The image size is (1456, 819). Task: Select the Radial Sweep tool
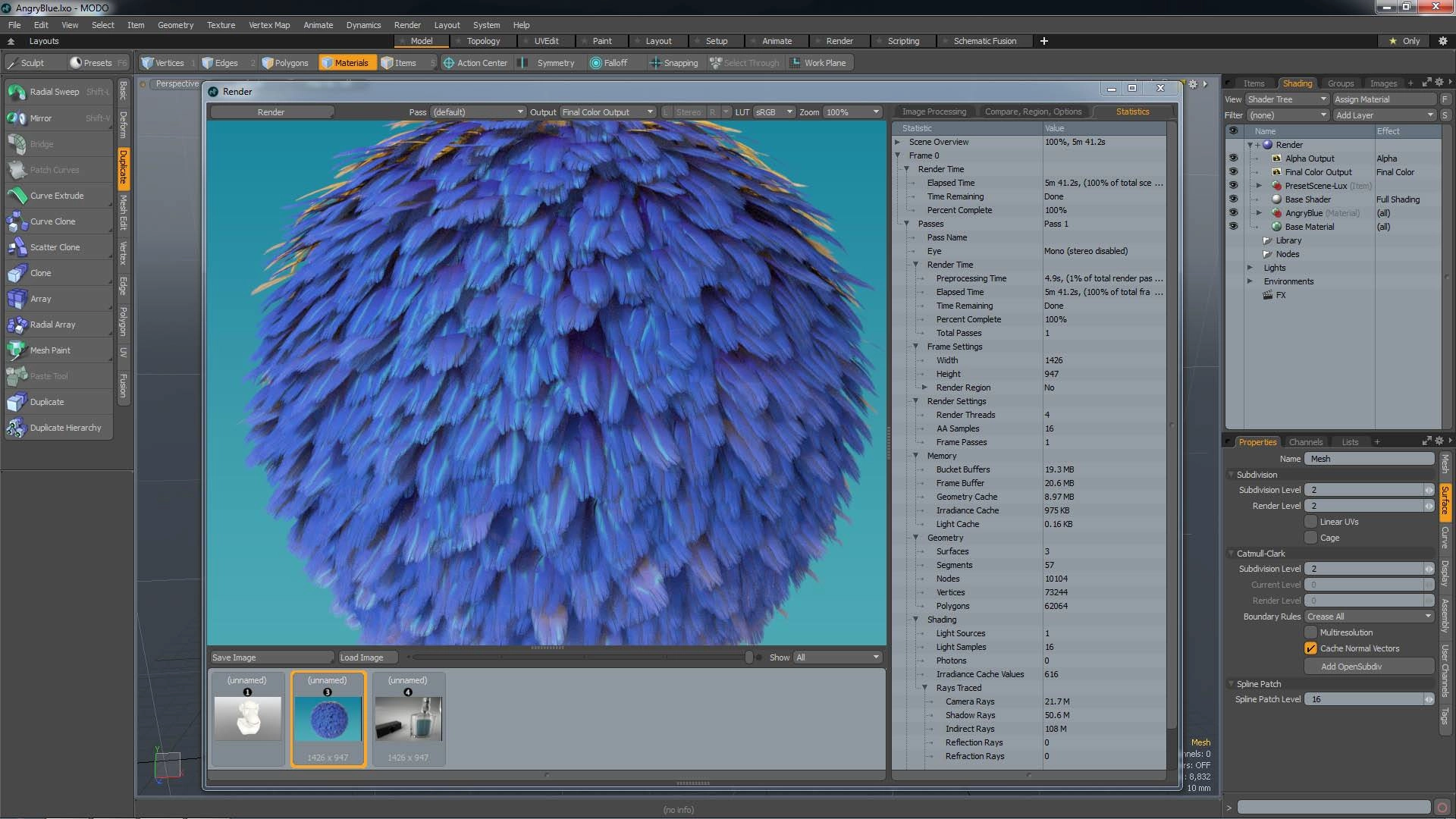[x=58, y=92]
